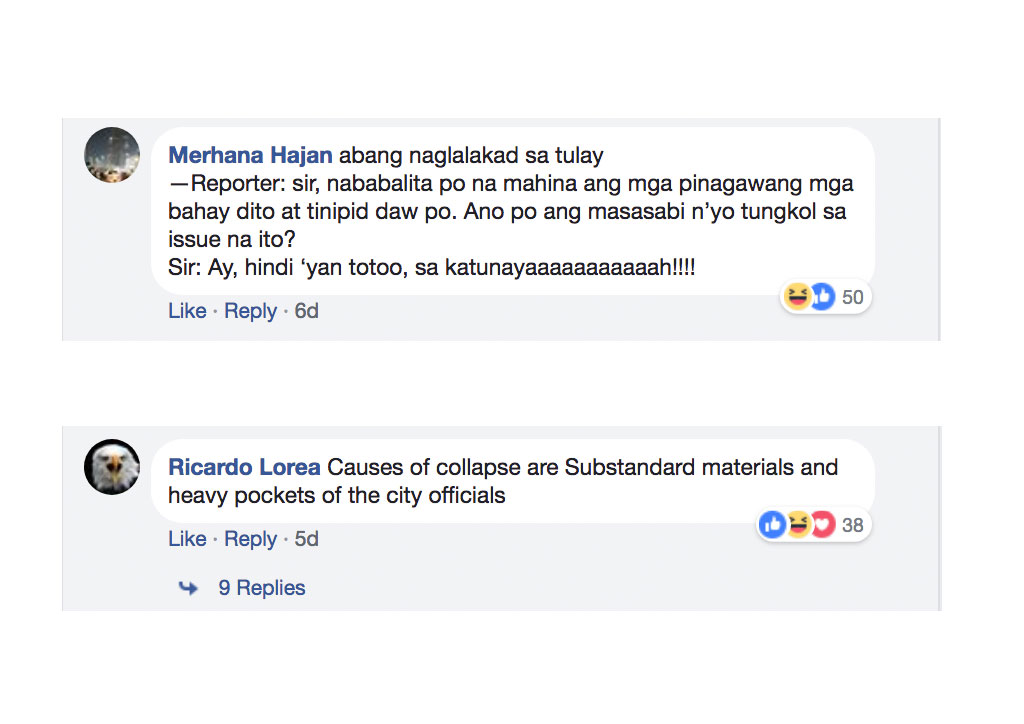Open Merhana Hajan's profile name link

coord(250,156)
